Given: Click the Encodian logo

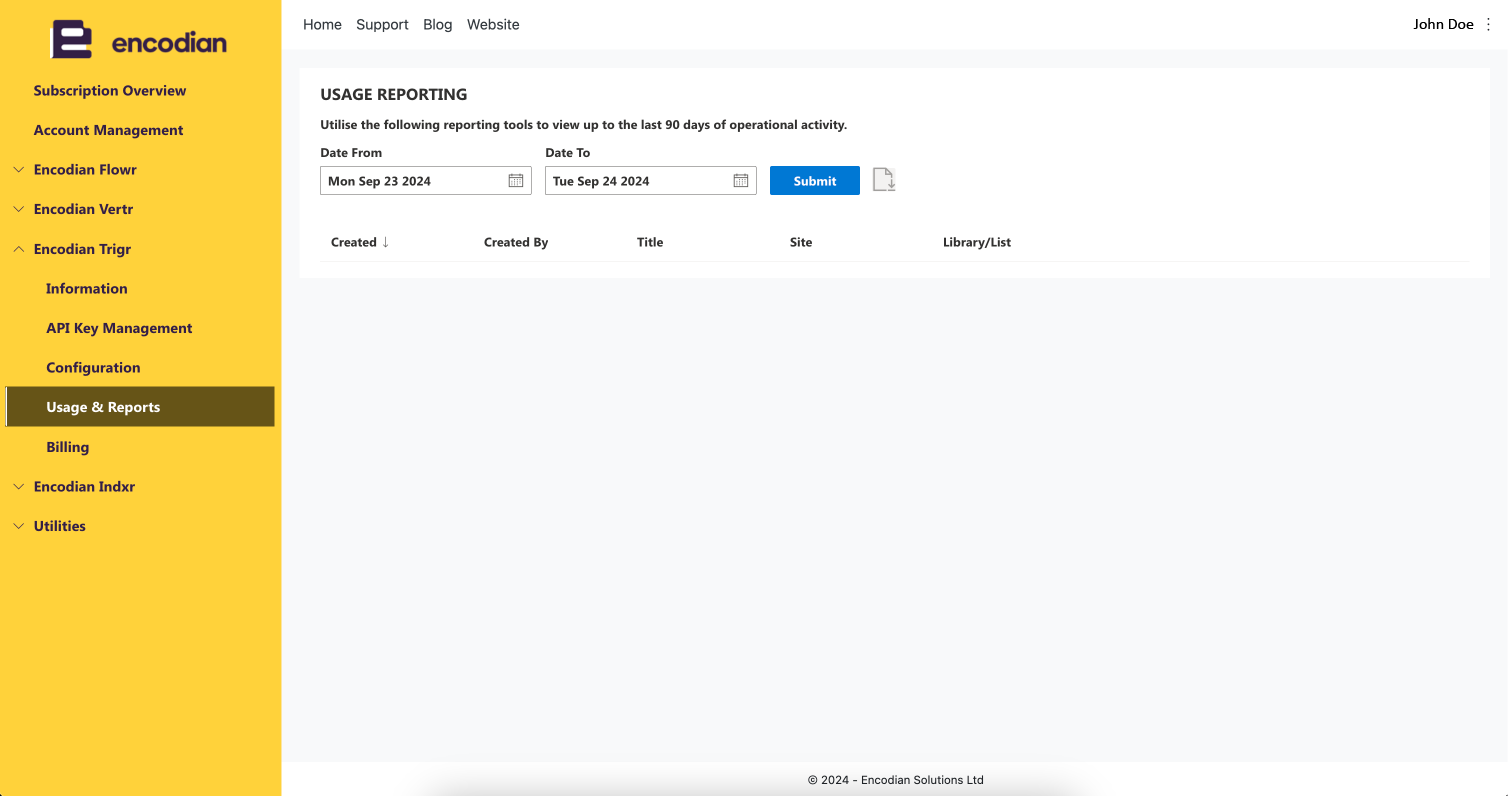Looking at the screenshot, I should coord(139,42).
